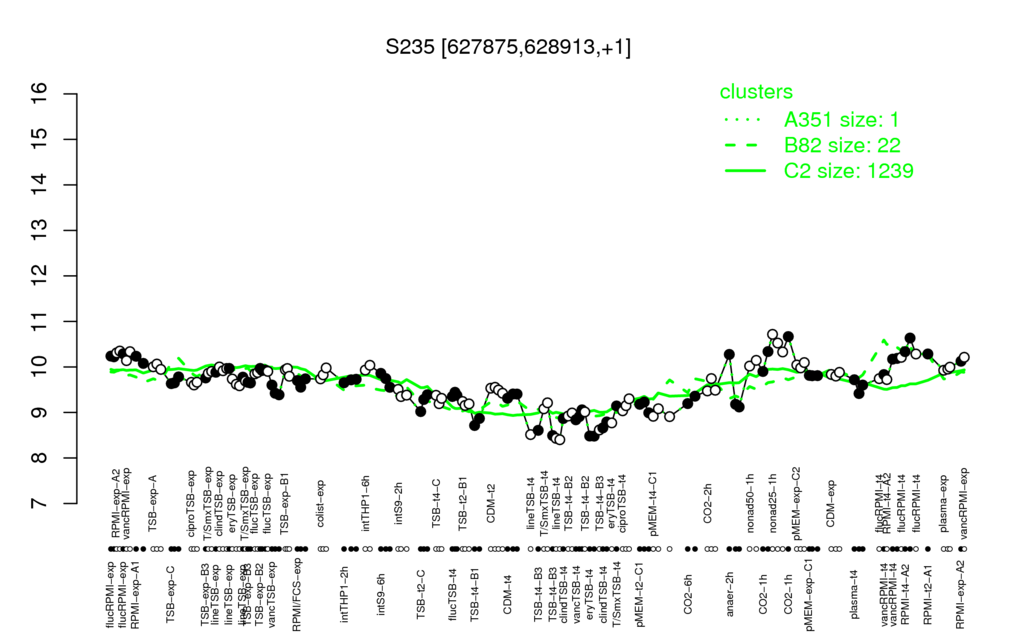Viewport: 1024px width, 640px height.
Task: Click x-axis label "plasma-exp"
Action: coord(944,504)
